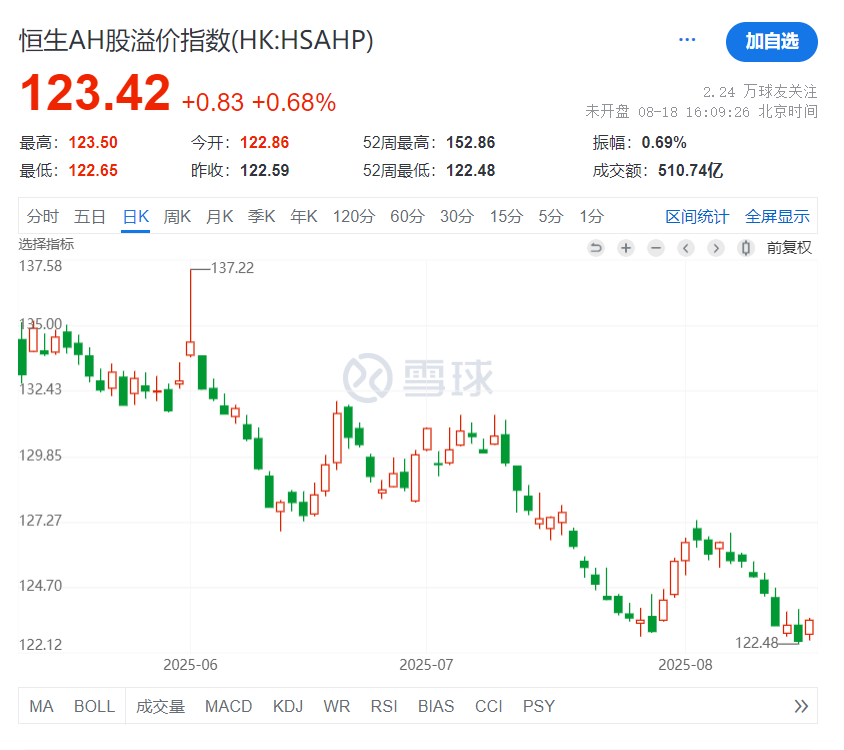Pan chart right with right chevron
Screen dimensions: 844x750
click(x=716, y=248)
